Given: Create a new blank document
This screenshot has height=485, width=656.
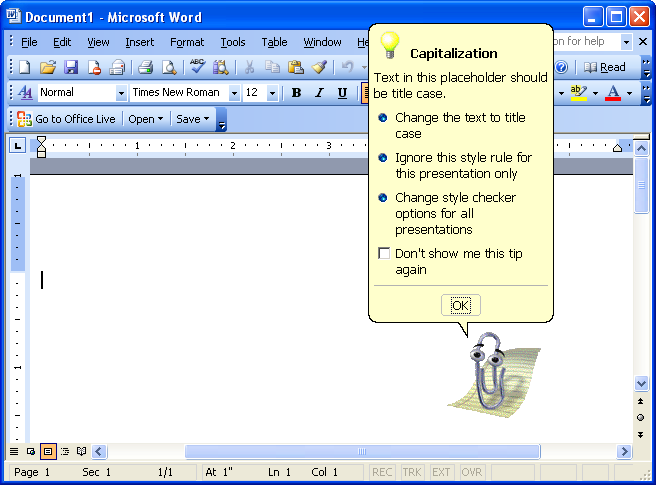Looking at the screenshot, I should (25, 67).
